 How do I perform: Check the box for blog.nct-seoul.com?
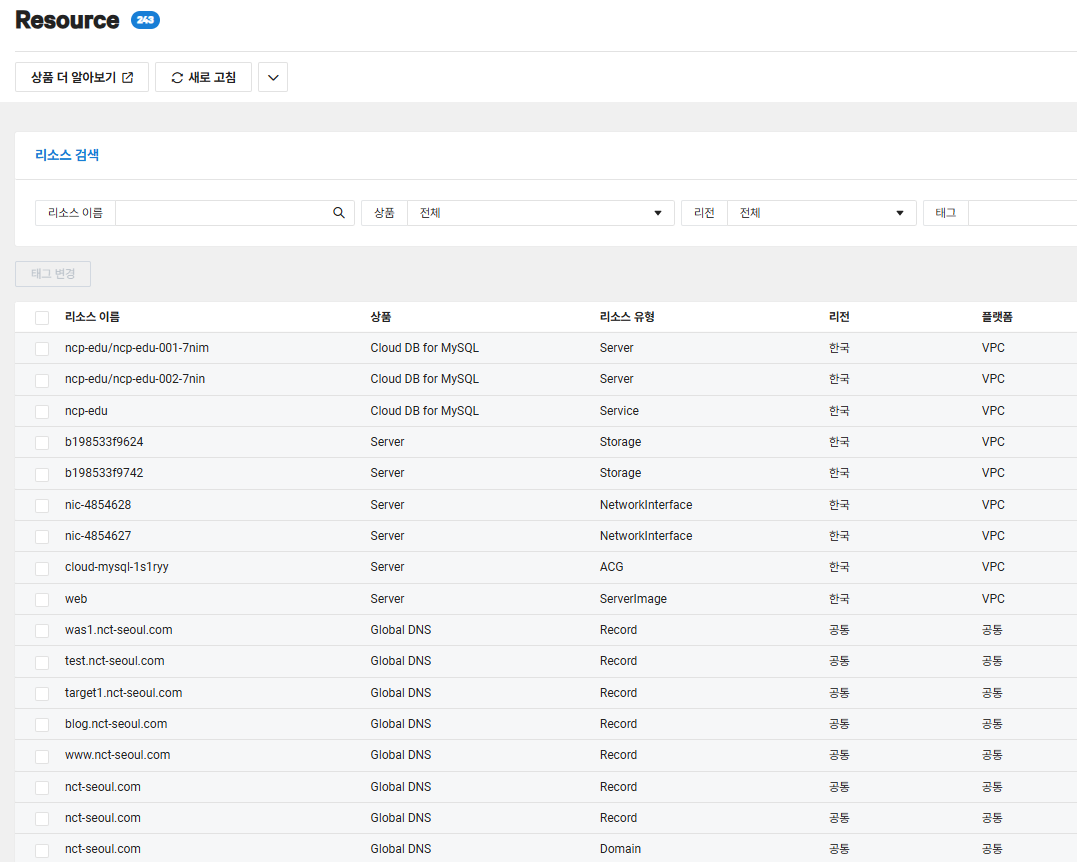pos(42,725)
